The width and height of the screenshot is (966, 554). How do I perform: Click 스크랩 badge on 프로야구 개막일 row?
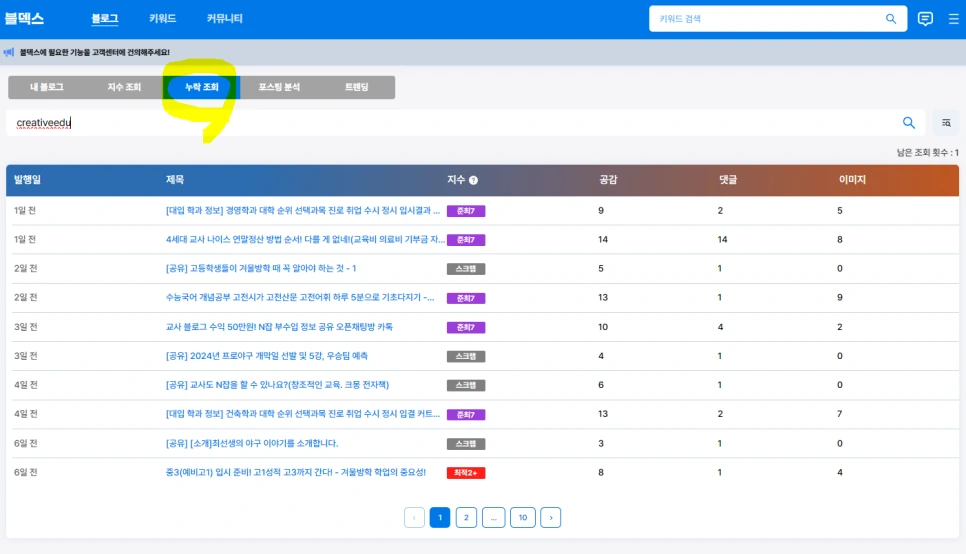coord(466,356)
